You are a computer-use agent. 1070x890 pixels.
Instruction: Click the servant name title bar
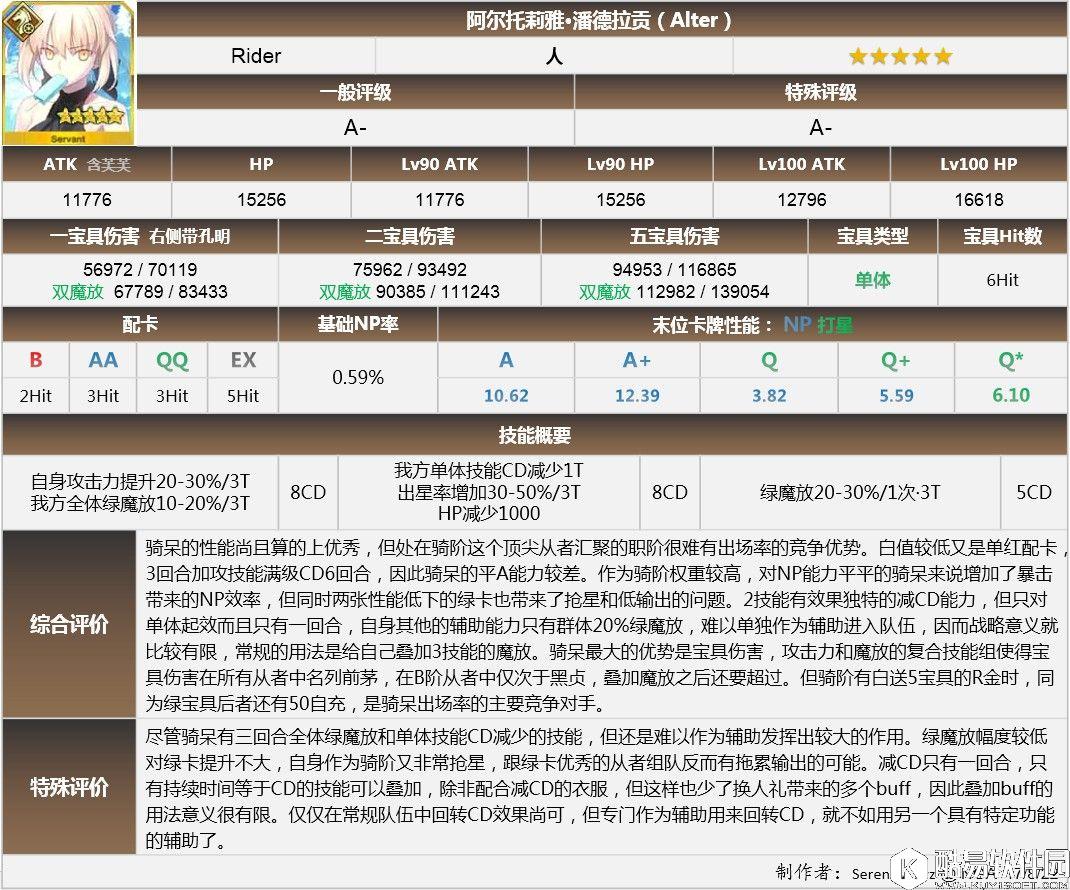(600, 19)
